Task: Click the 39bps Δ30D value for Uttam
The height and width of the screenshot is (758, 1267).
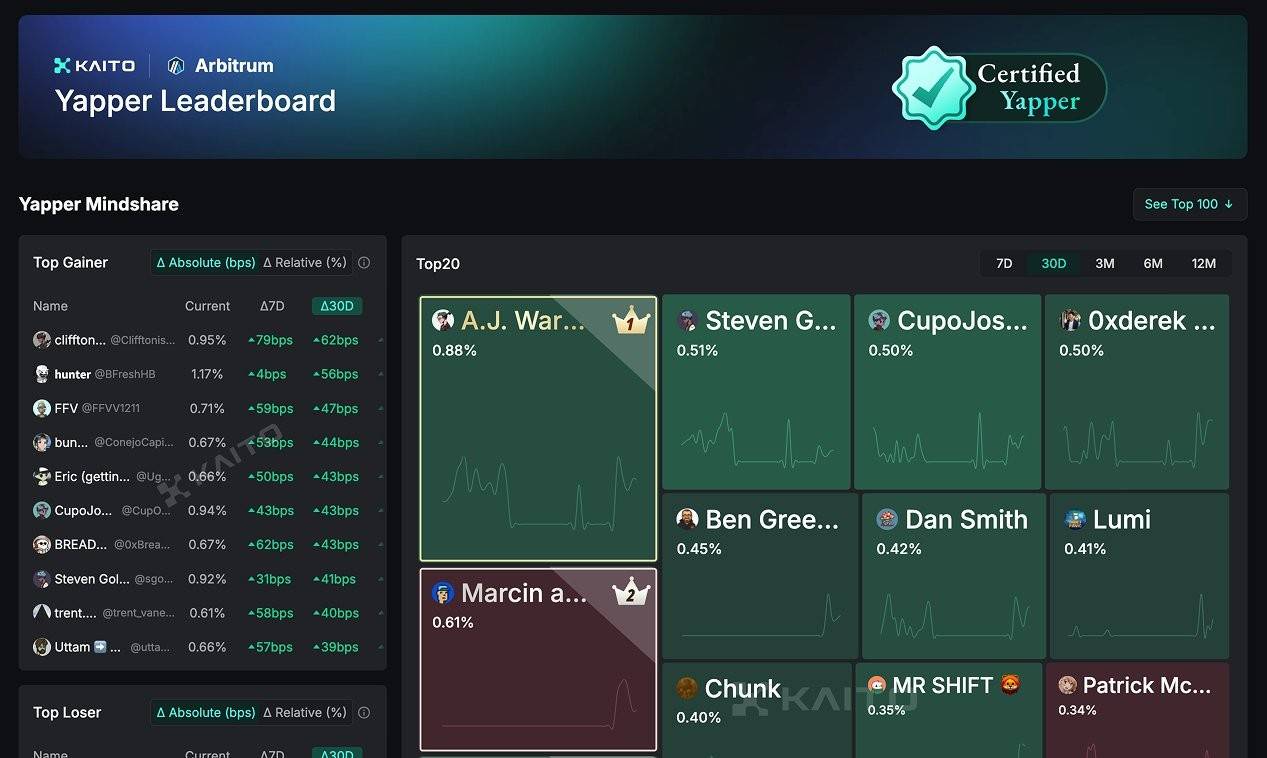Action: [335, 647]
